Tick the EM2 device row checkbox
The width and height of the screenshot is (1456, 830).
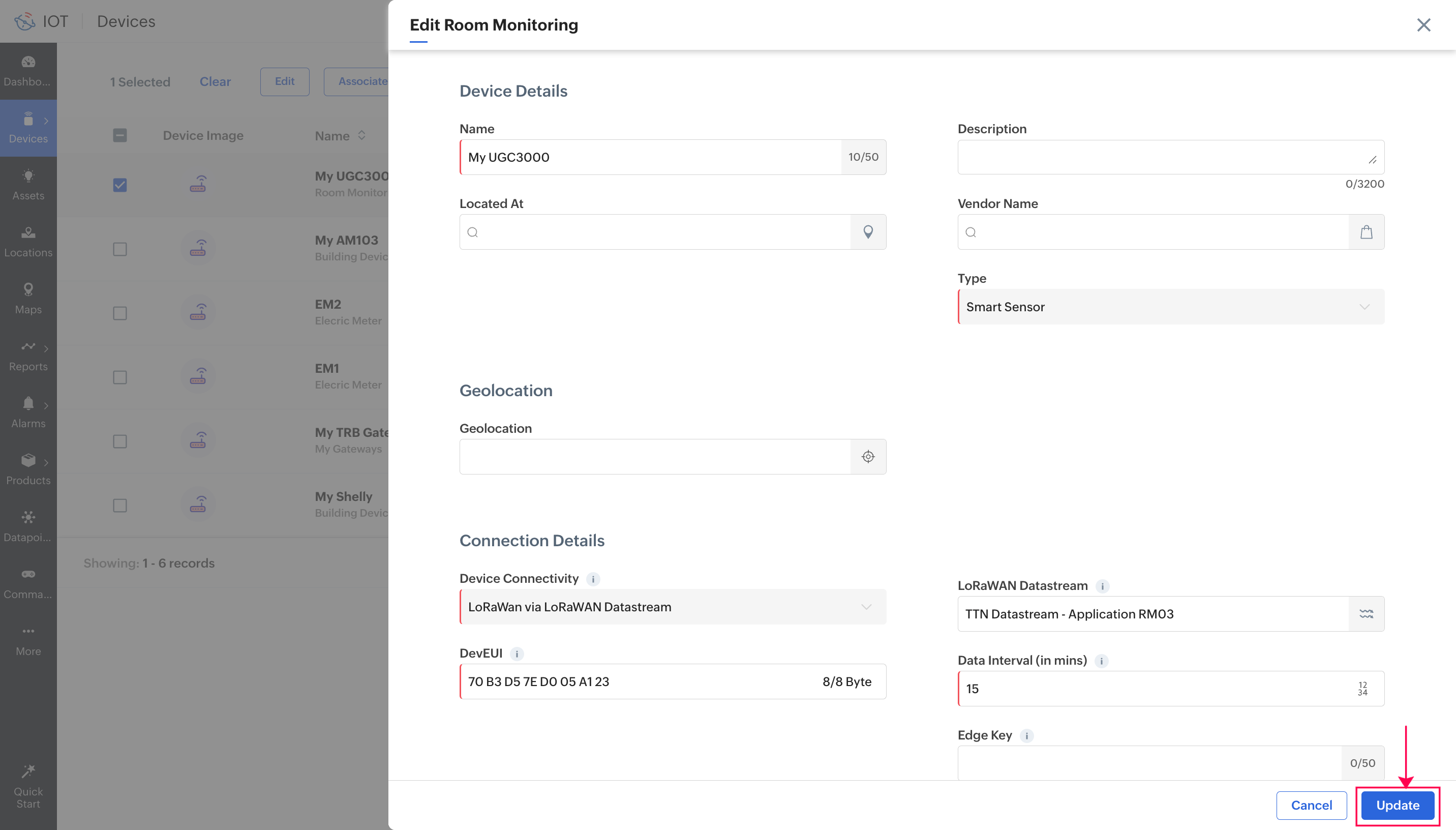[x=119, y=313]
